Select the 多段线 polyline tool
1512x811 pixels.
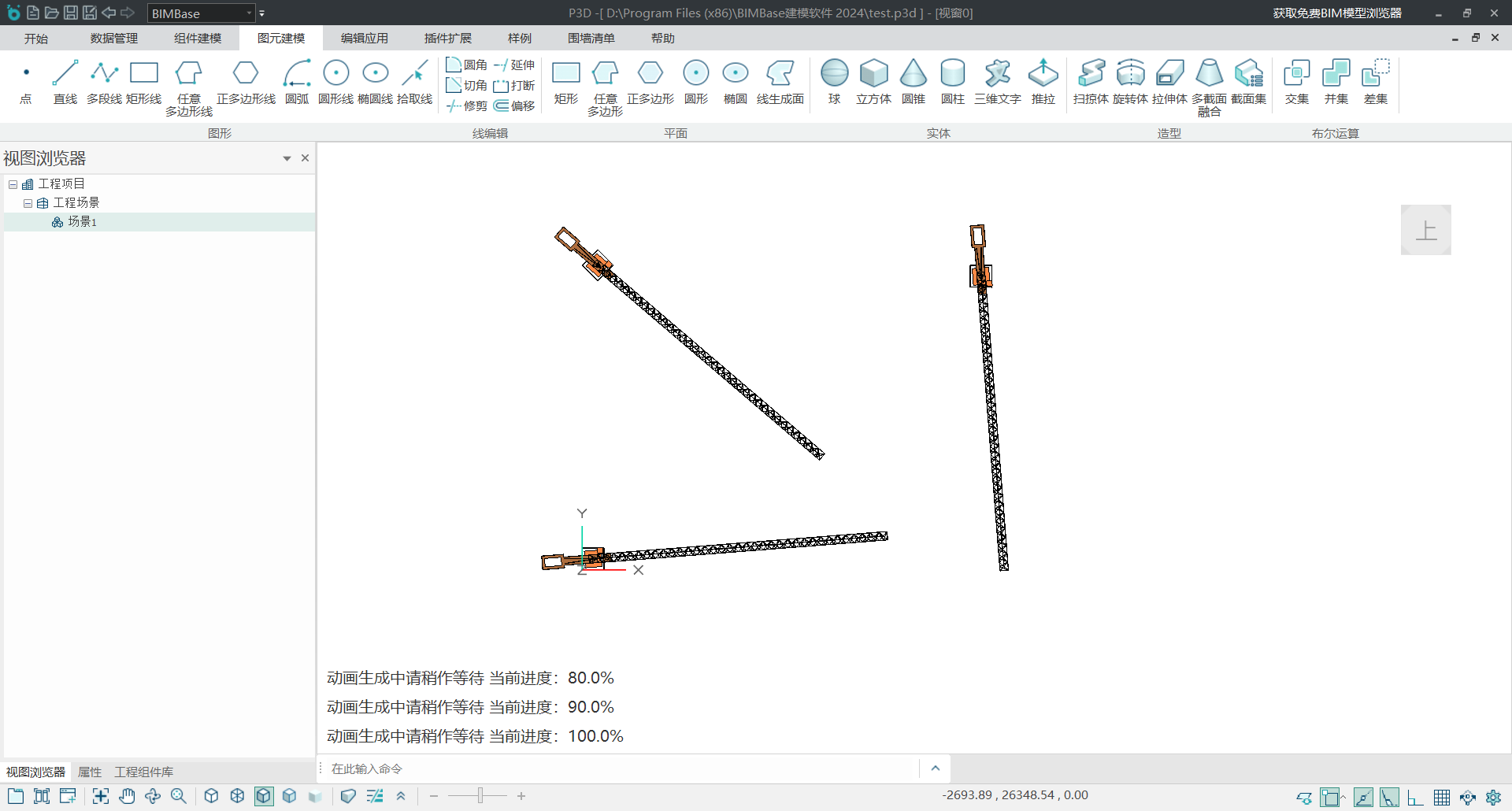(104, 82)
